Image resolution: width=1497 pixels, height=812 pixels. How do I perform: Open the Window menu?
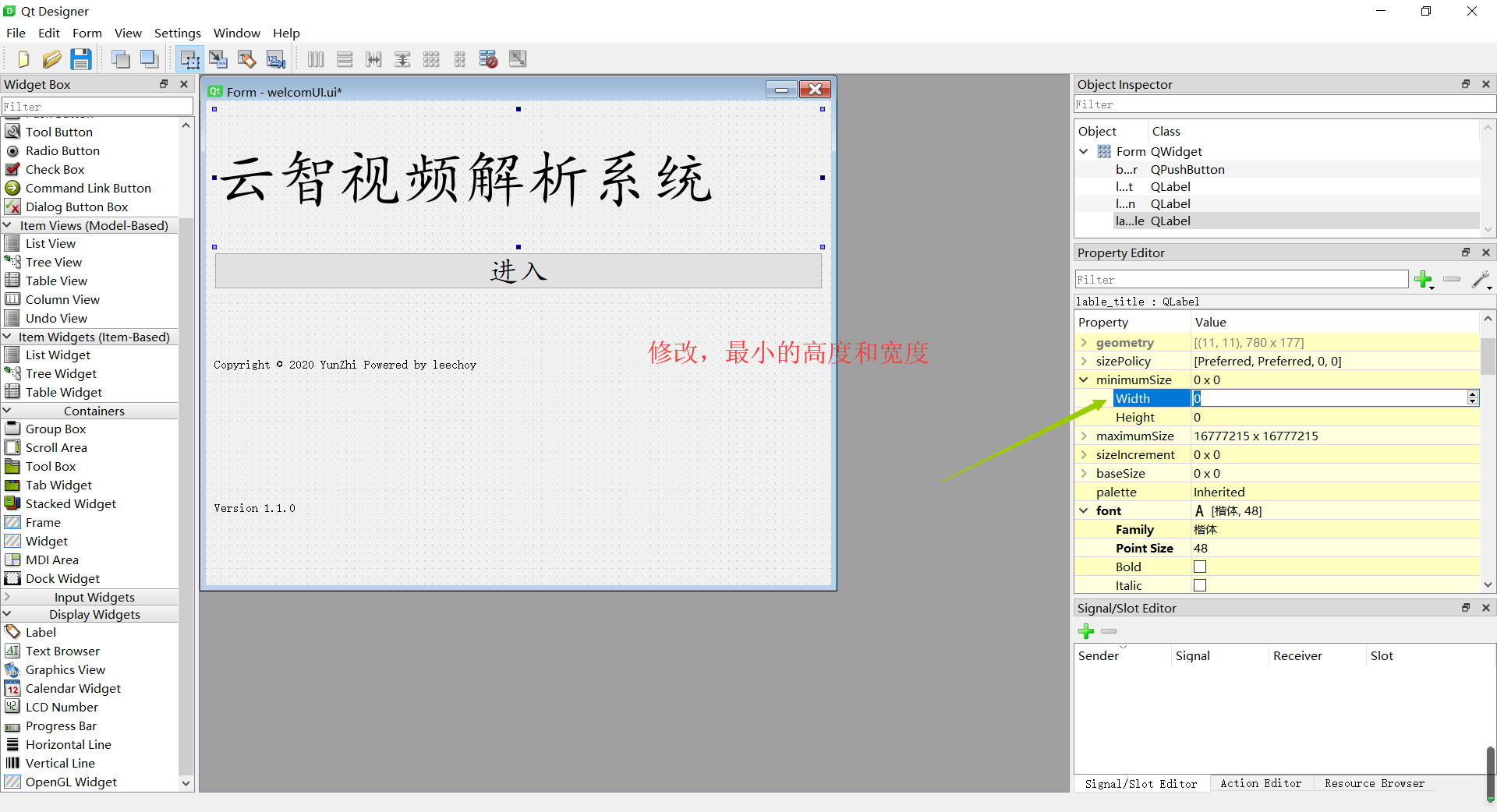tap(237, 33)
